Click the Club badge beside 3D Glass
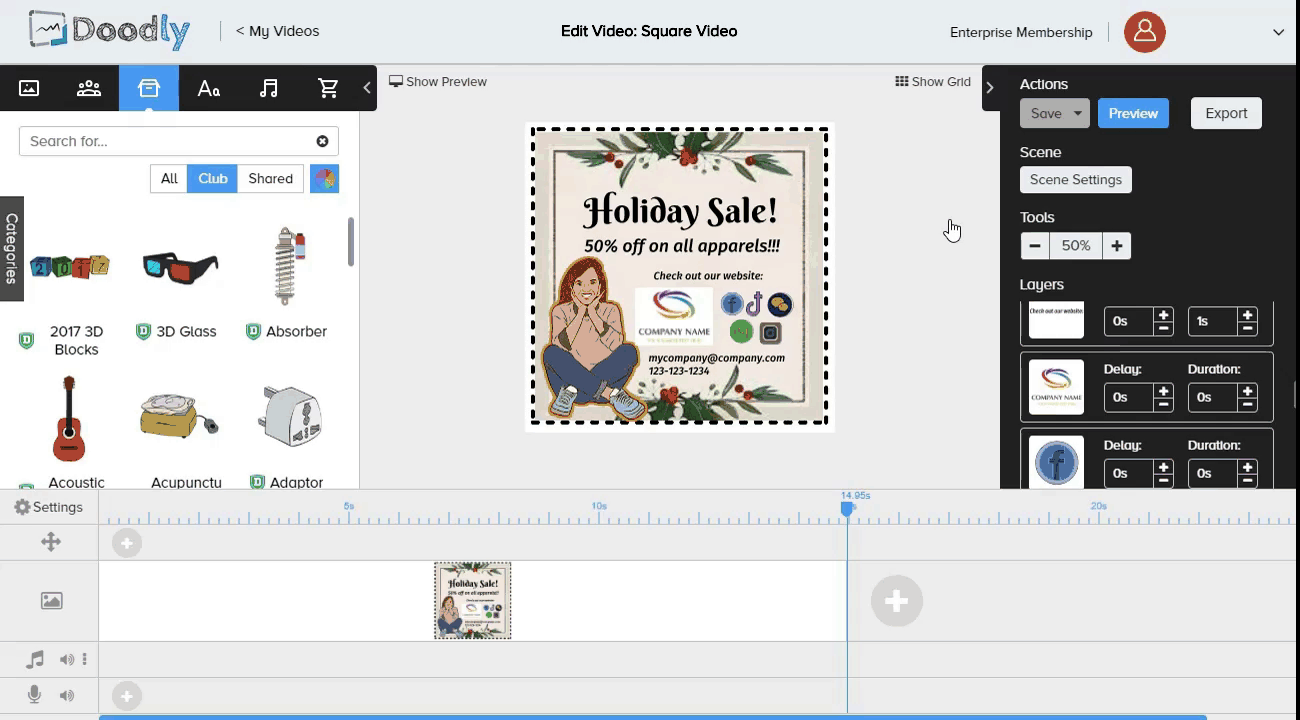The width and height of the screenshot is (1300, 720). point(143,331)
